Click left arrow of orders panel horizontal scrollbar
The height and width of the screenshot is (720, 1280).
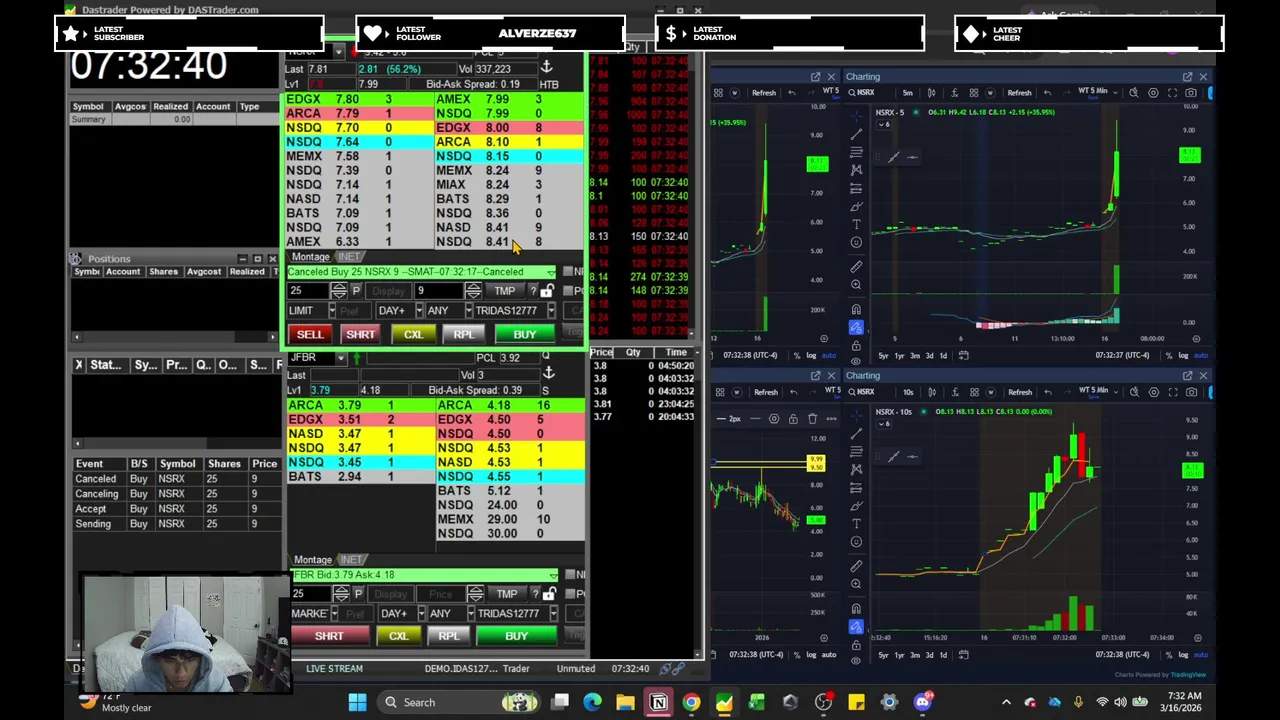tap(78, 442)
